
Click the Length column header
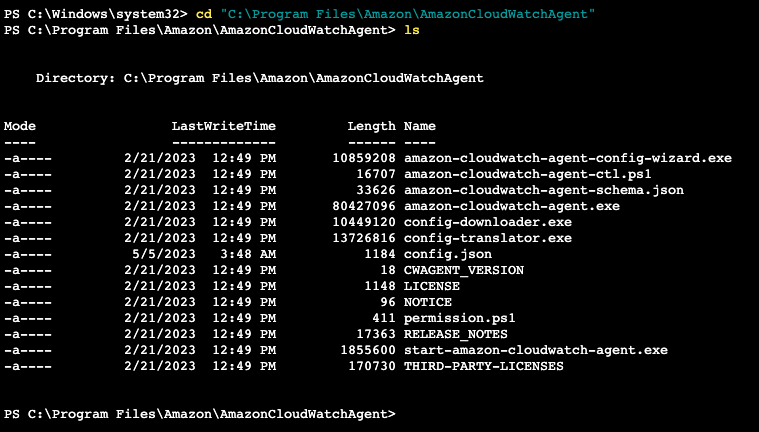click(x=371, y=126)
